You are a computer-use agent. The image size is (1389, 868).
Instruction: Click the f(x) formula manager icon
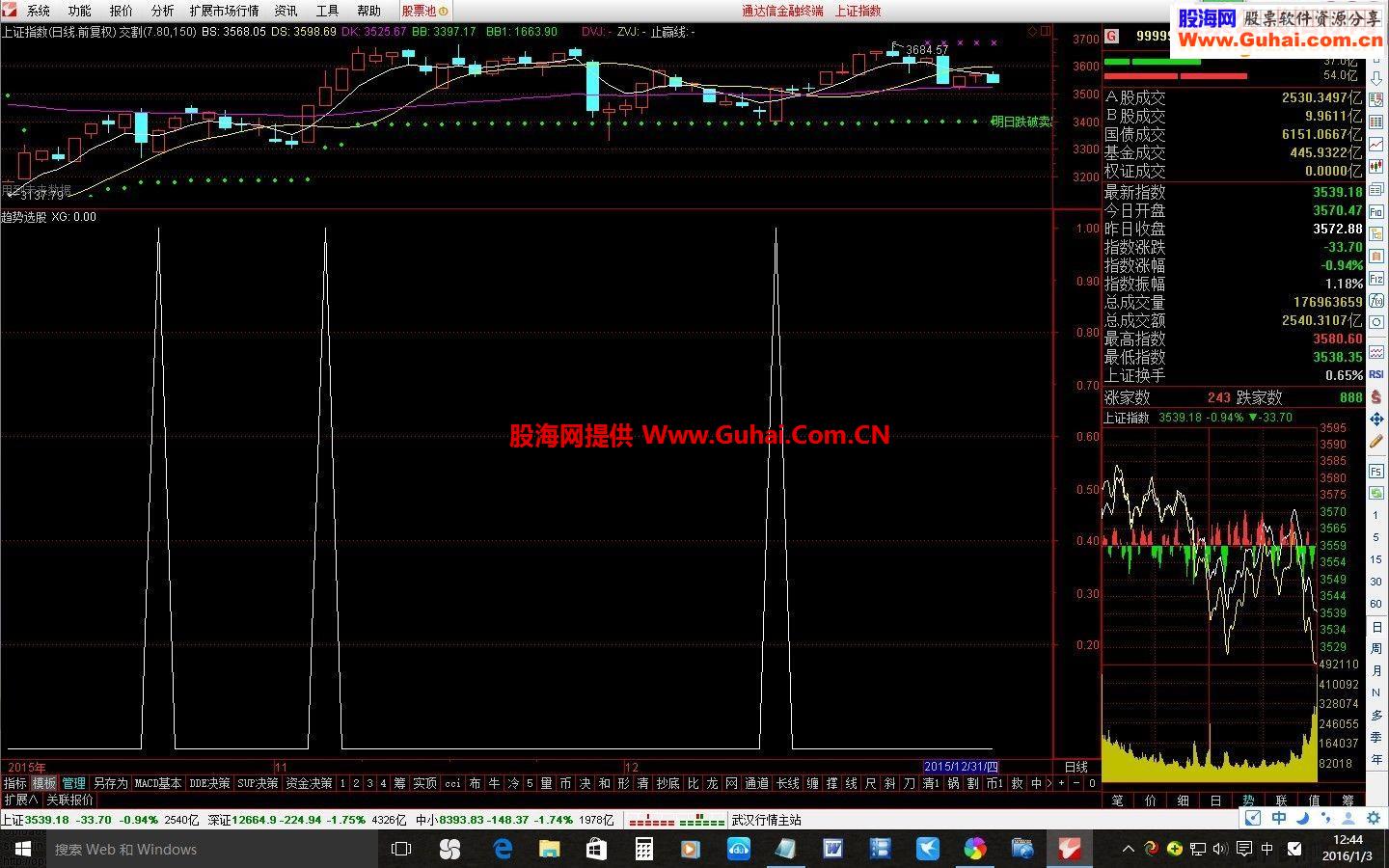[x=1376, y=300]
